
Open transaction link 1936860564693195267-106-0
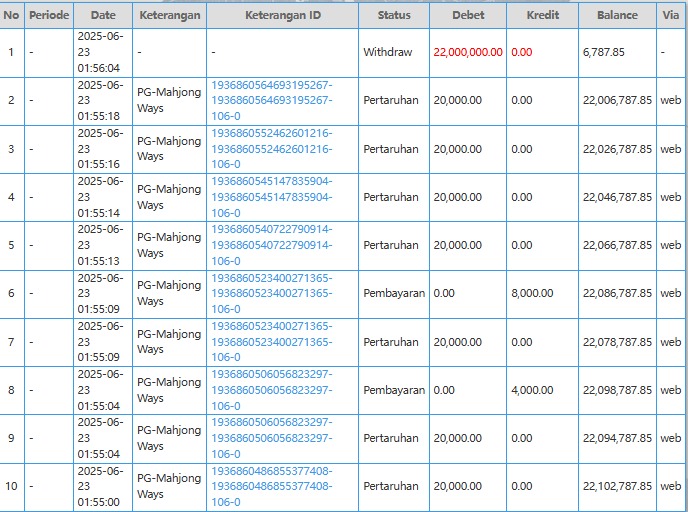pyautogui.click(x=272, y=100)
